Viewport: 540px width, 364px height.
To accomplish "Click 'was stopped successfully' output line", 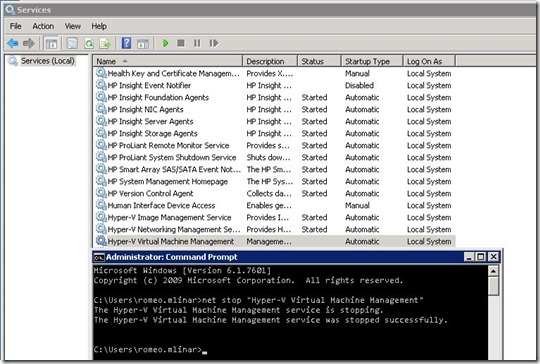I will (270, 320).
